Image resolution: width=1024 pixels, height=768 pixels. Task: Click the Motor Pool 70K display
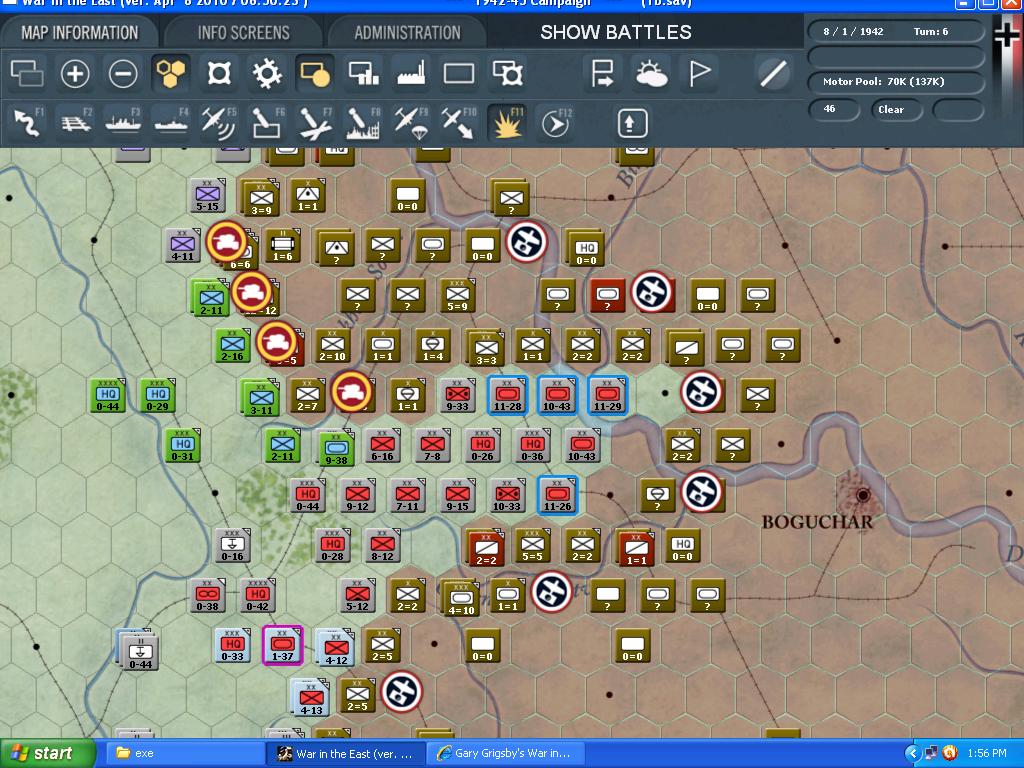tap(896, 82)
